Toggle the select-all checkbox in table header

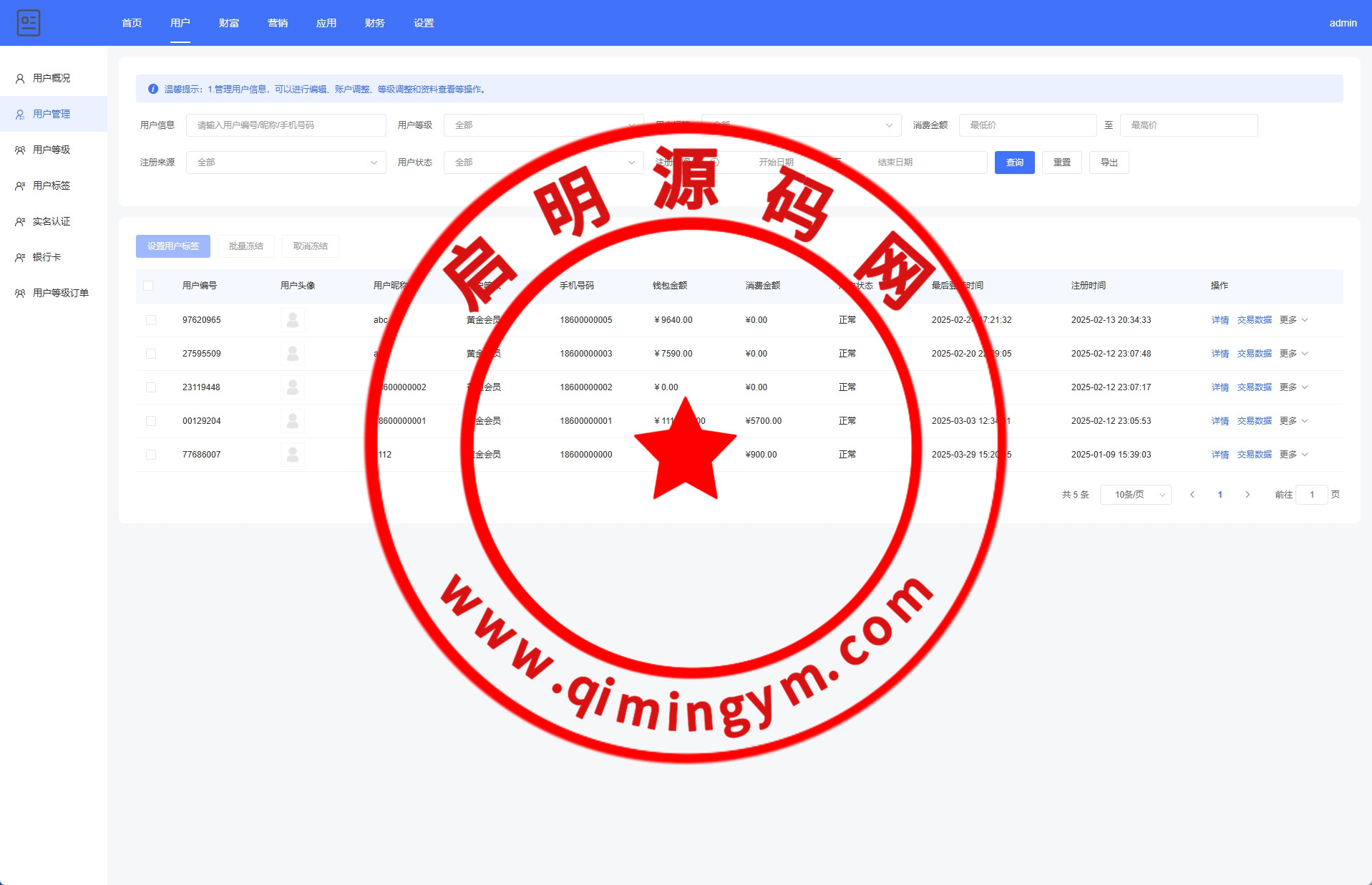click(148, 286)
